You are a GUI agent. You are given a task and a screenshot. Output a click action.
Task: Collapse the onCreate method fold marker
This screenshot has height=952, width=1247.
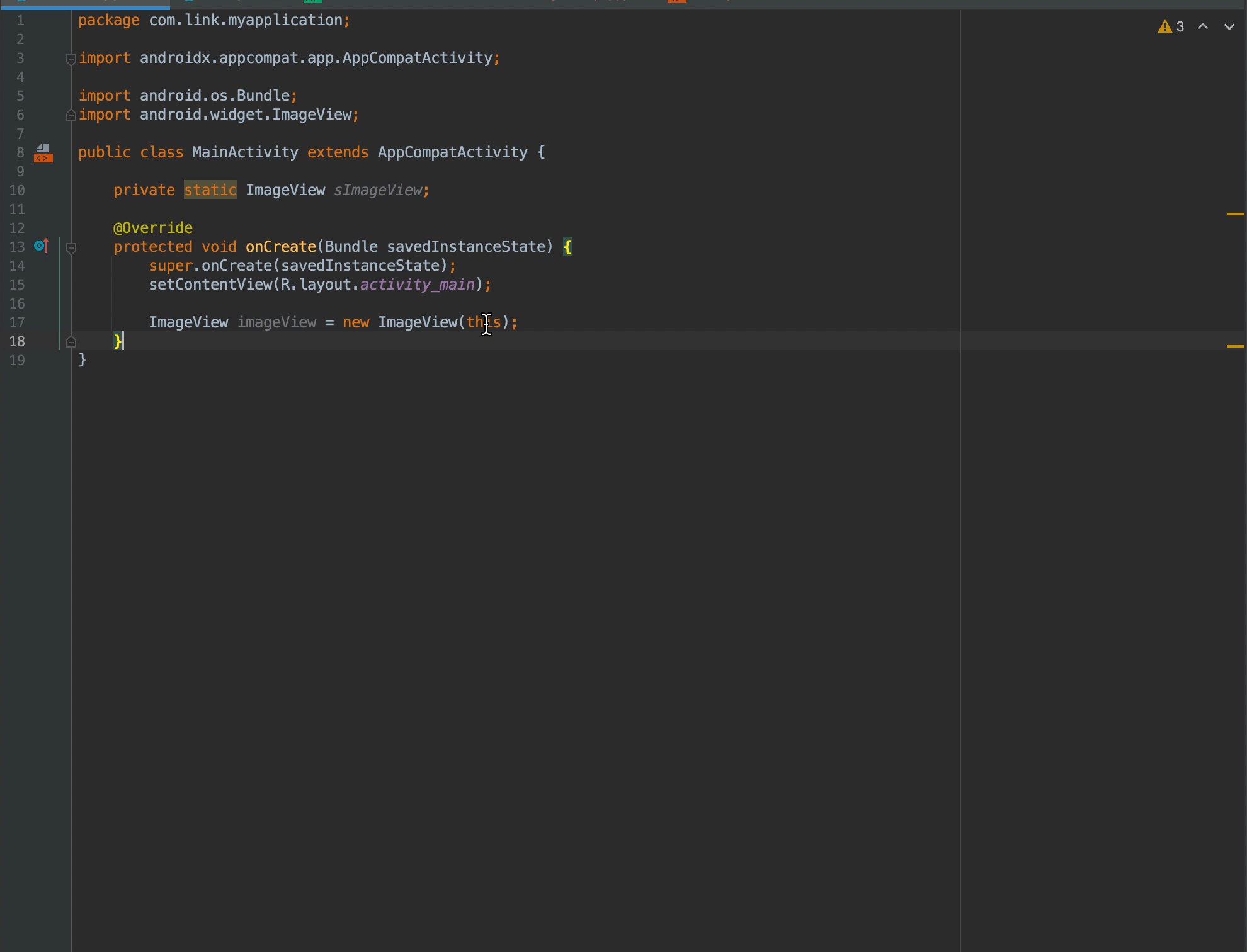pyautogui.click(x=71, y=247)
